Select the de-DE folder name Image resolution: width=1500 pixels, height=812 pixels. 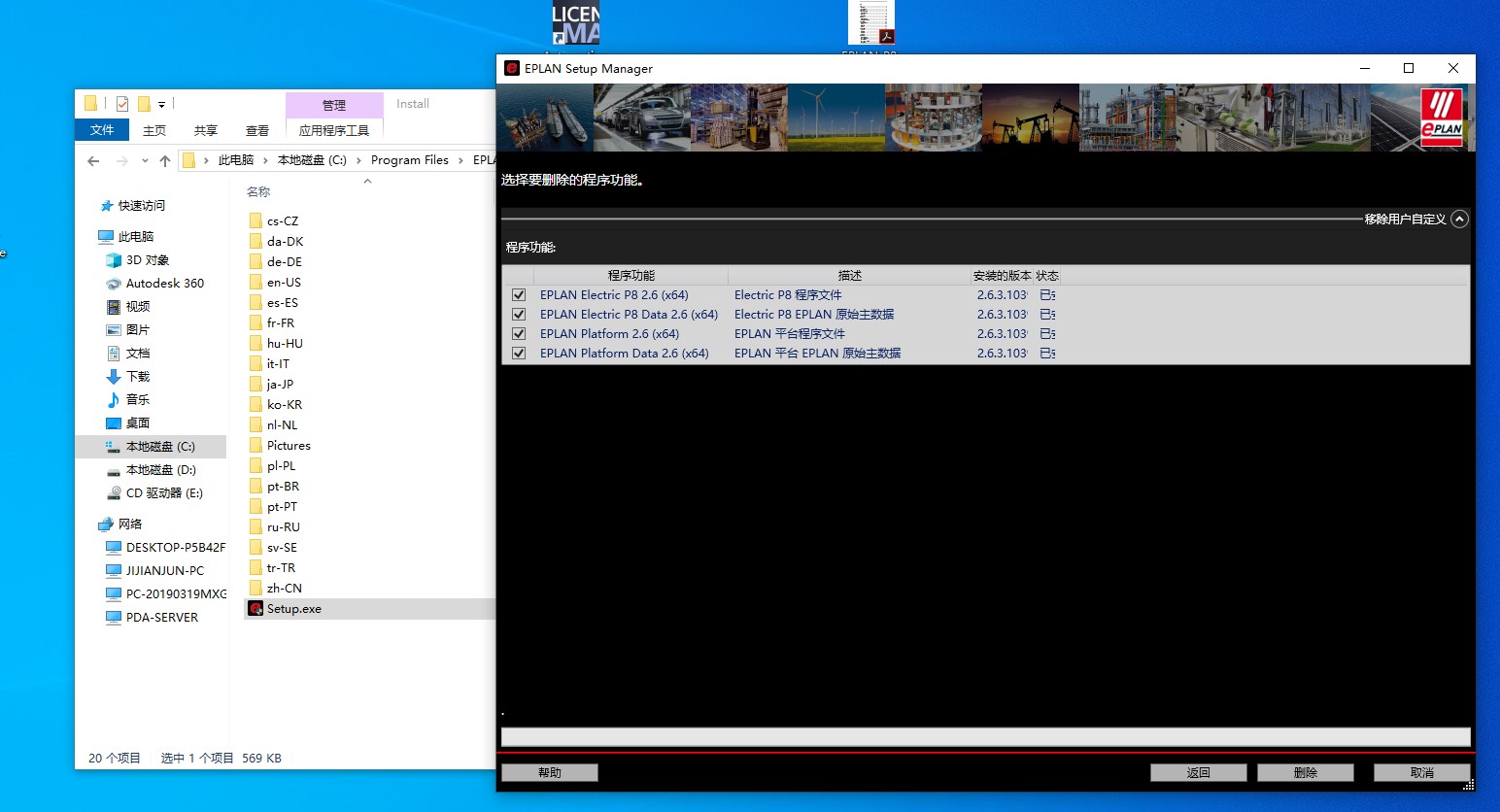pyautogui.click(x=285, y=262)
